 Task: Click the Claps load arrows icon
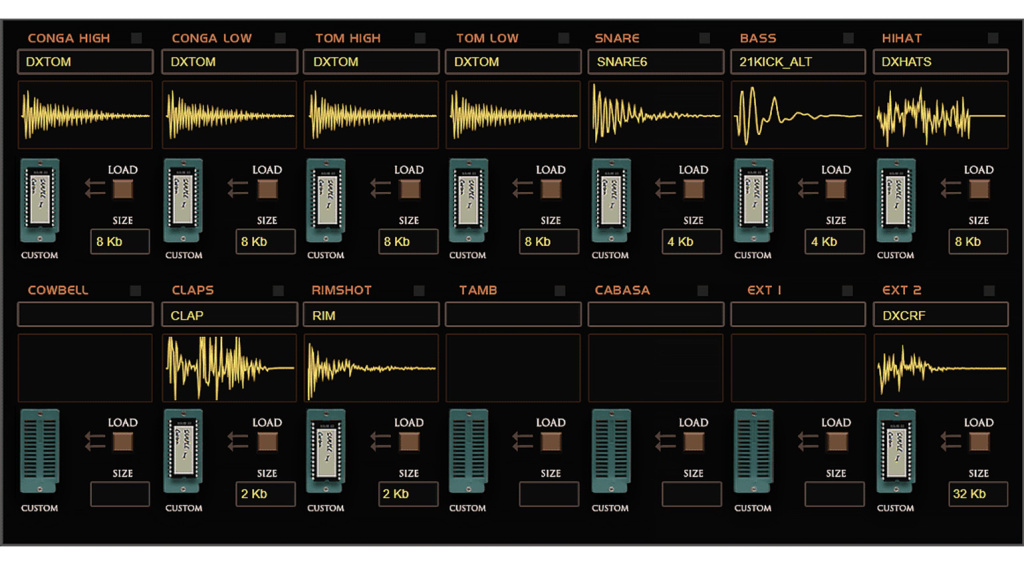[238, 442]
